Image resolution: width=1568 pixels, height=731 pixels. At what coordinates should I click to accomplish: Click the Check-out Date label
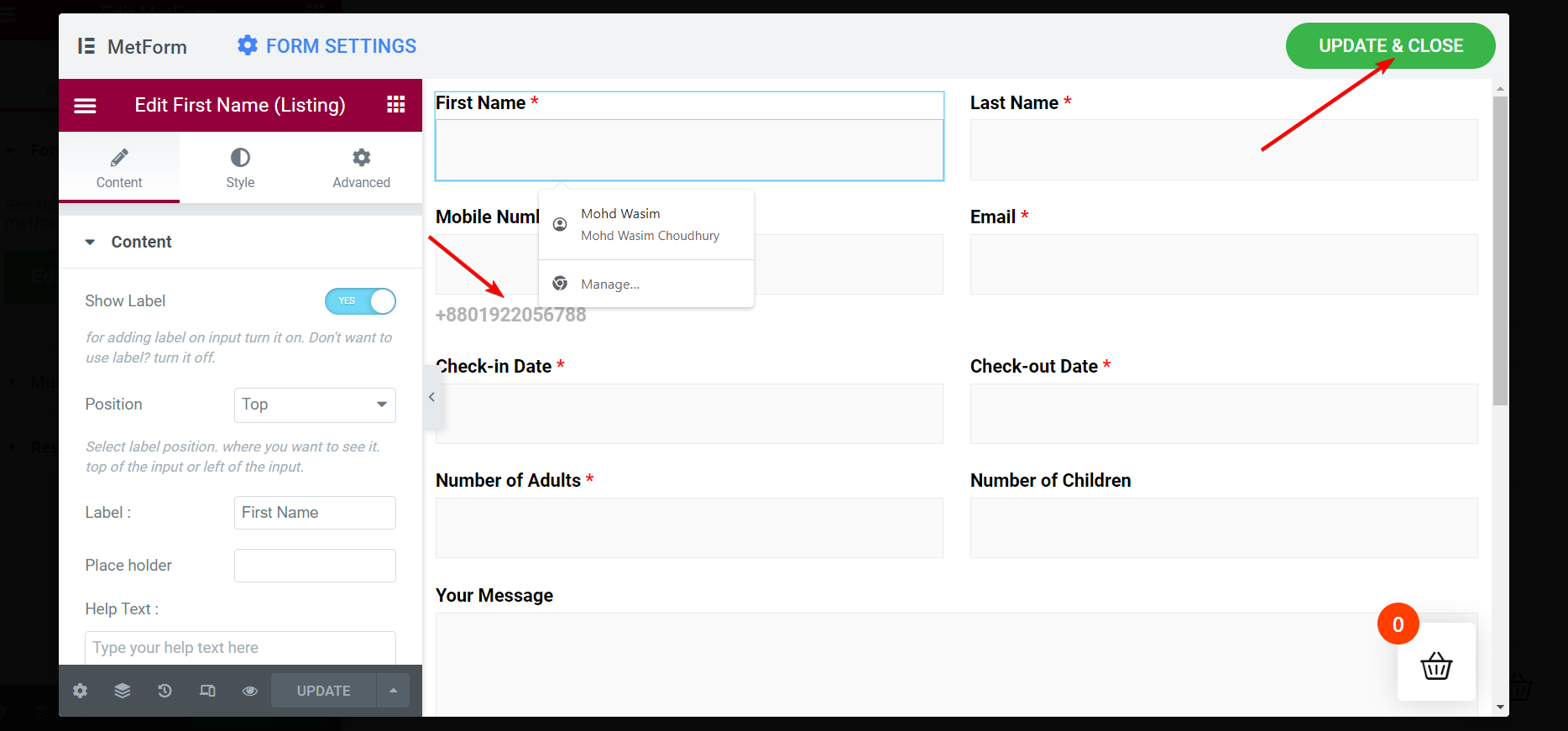point(1034,366)
